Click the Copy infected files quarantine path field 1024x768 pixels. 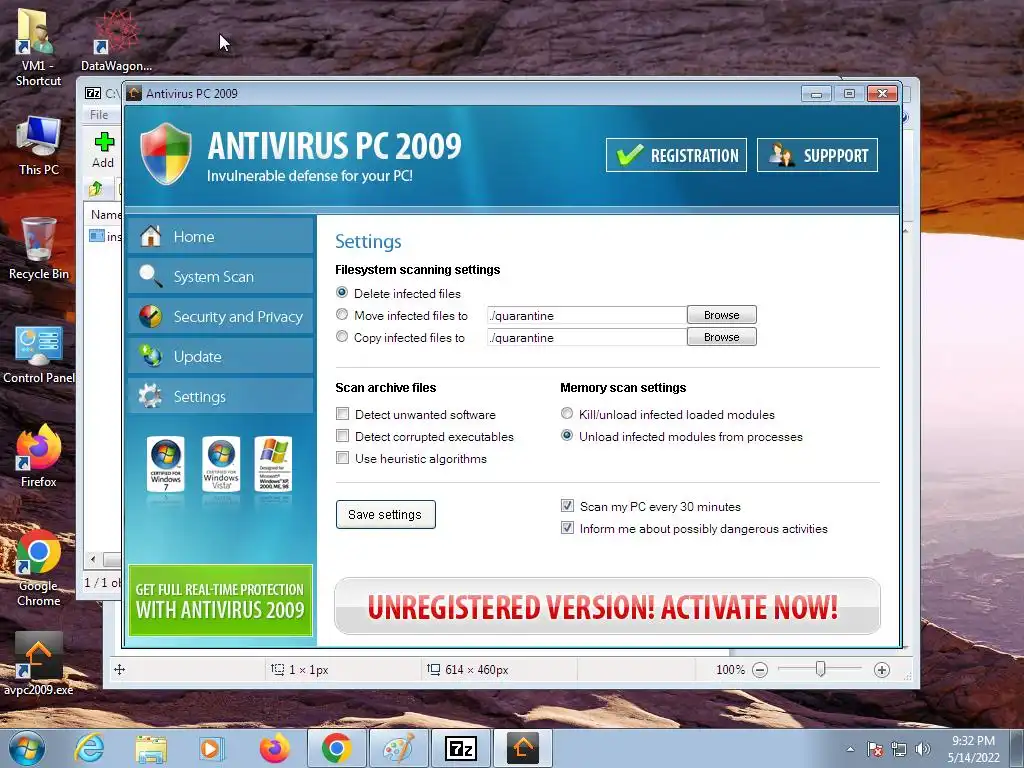[586, 338]
